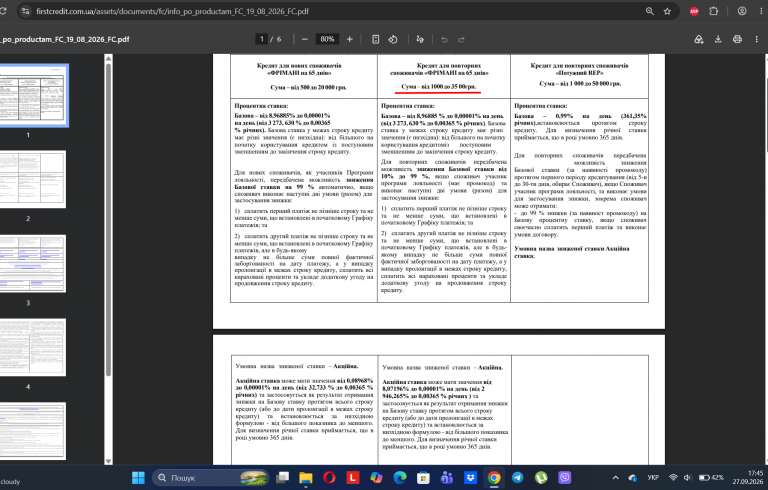Screen dimensions: 768x490
Task: Click the thumbnail panel scrollbar down arrow
Action: (x=108, y=461)
